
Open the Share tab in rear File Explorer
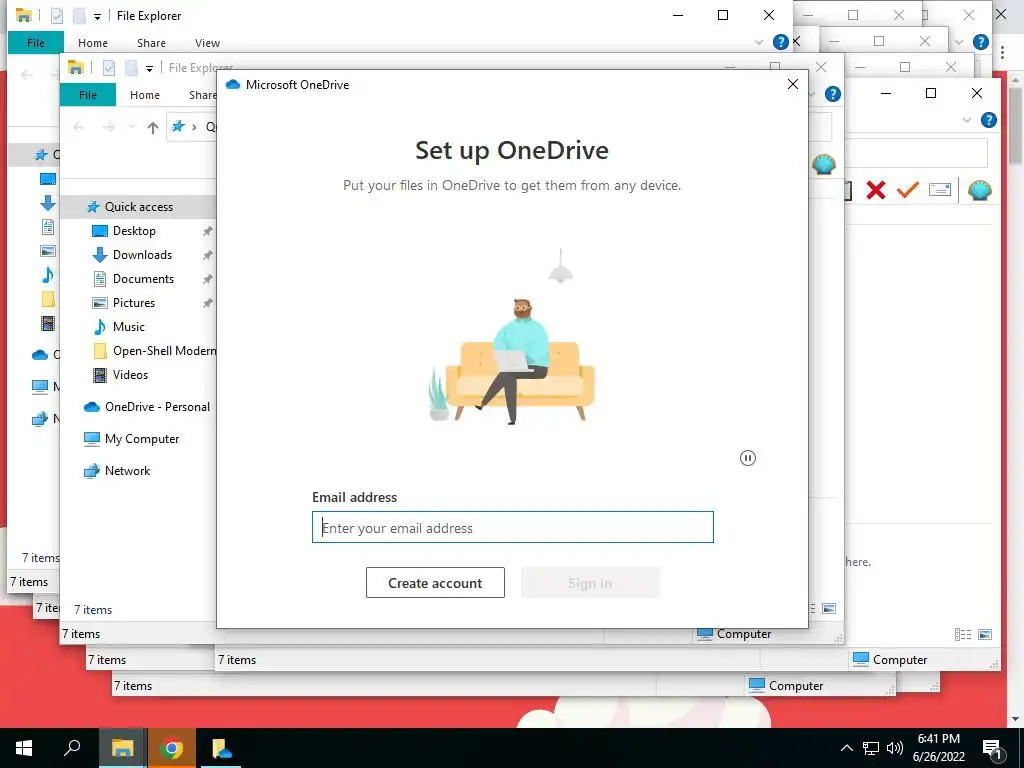(151, 43)
